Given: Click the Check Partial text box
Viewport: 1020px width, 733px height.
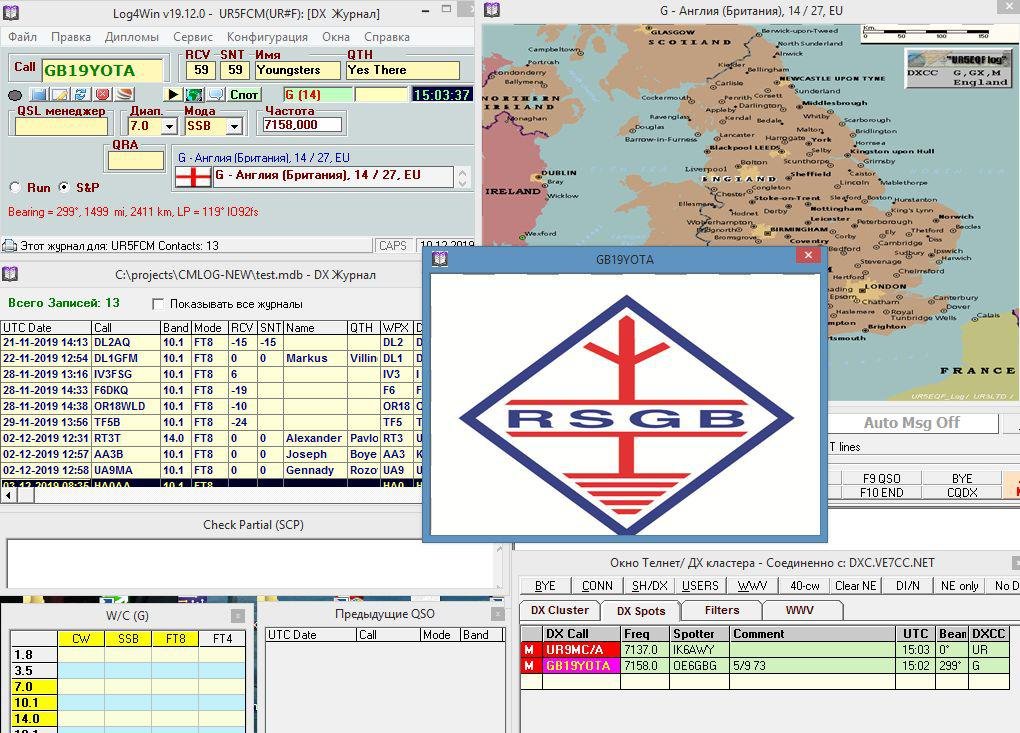Looking at the screenshot, I should click(x=252, y=564).
